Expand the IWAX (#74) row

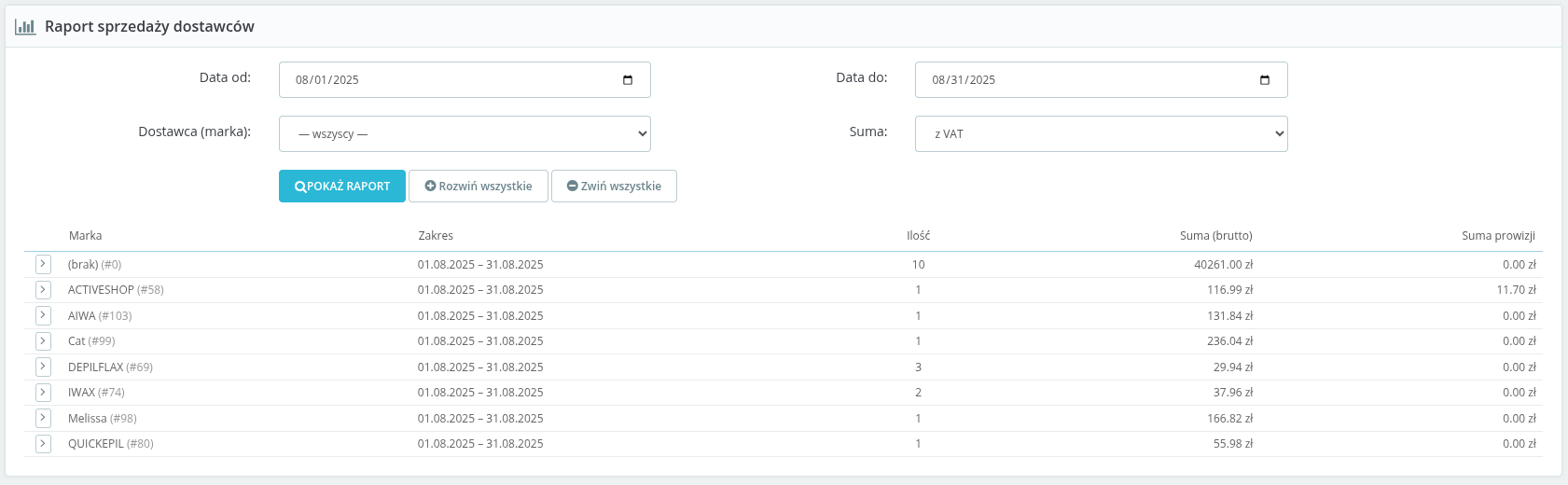43,393
